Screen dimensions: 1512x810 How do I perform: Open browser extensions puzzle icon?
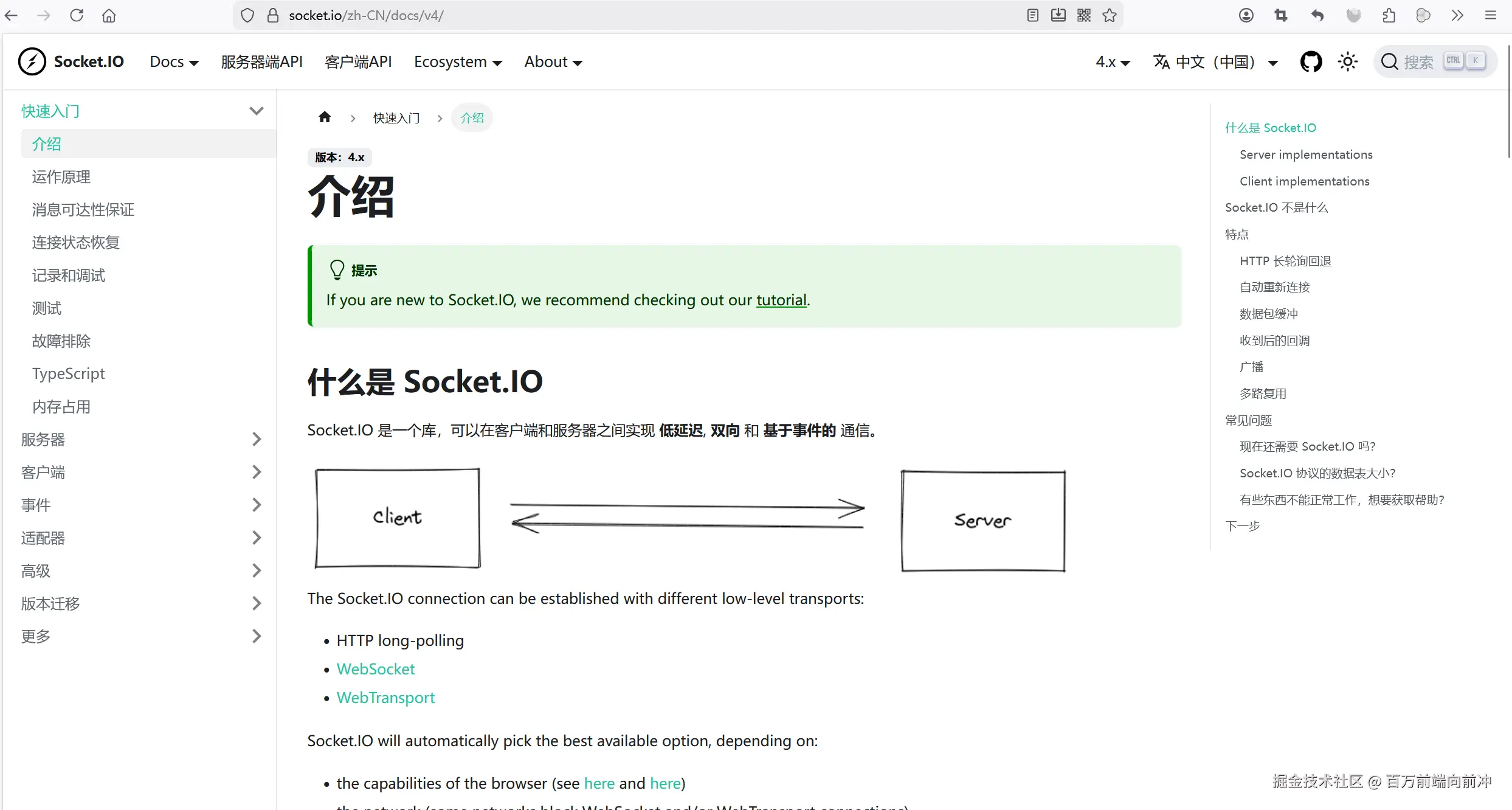pos(1389,15)
